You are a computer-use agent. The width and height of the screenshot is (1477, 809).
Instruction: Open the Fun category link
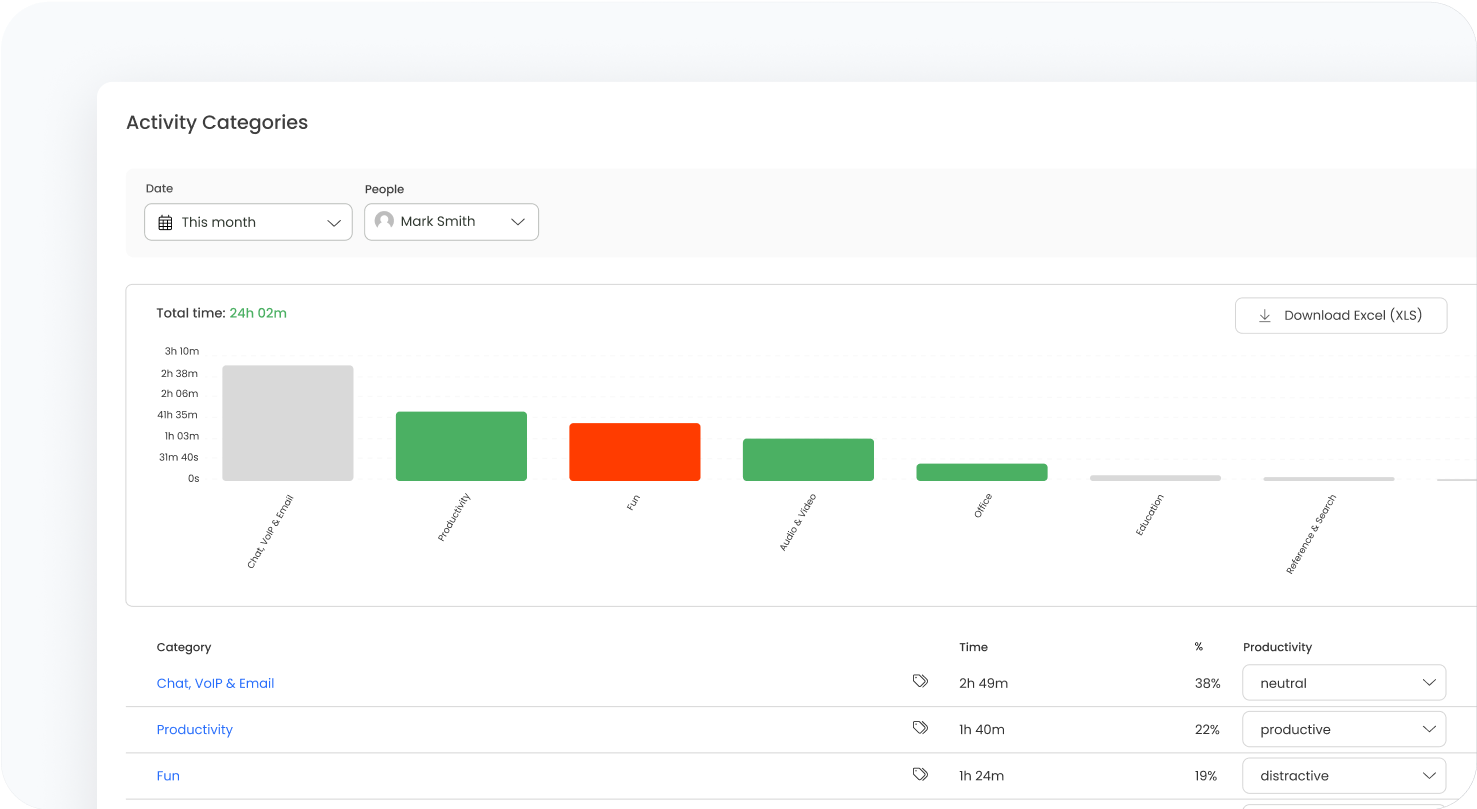168,775
